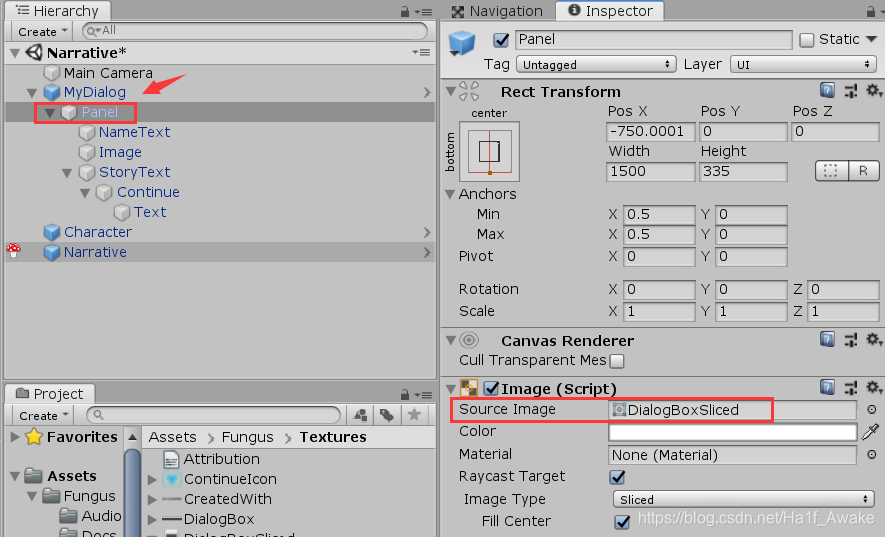Pick a color with the eyedropper icon
This screenshot has width=885, height=537.
(871, 432)
